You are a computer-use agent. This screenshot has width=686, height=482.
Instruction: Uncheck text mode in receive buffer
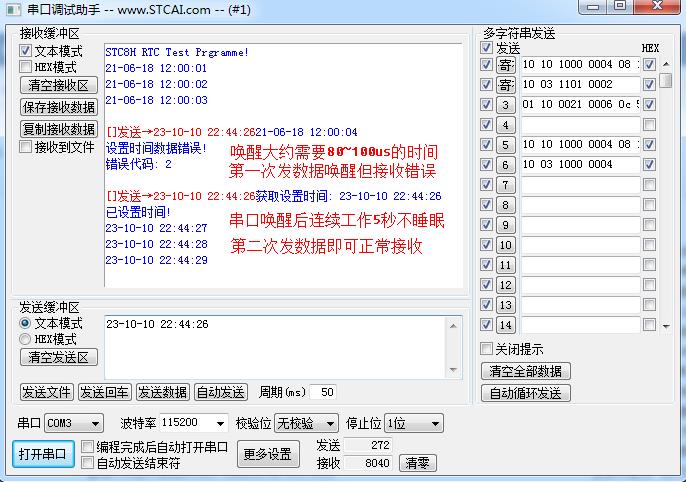pyautogui.click(x=25, y=51)
